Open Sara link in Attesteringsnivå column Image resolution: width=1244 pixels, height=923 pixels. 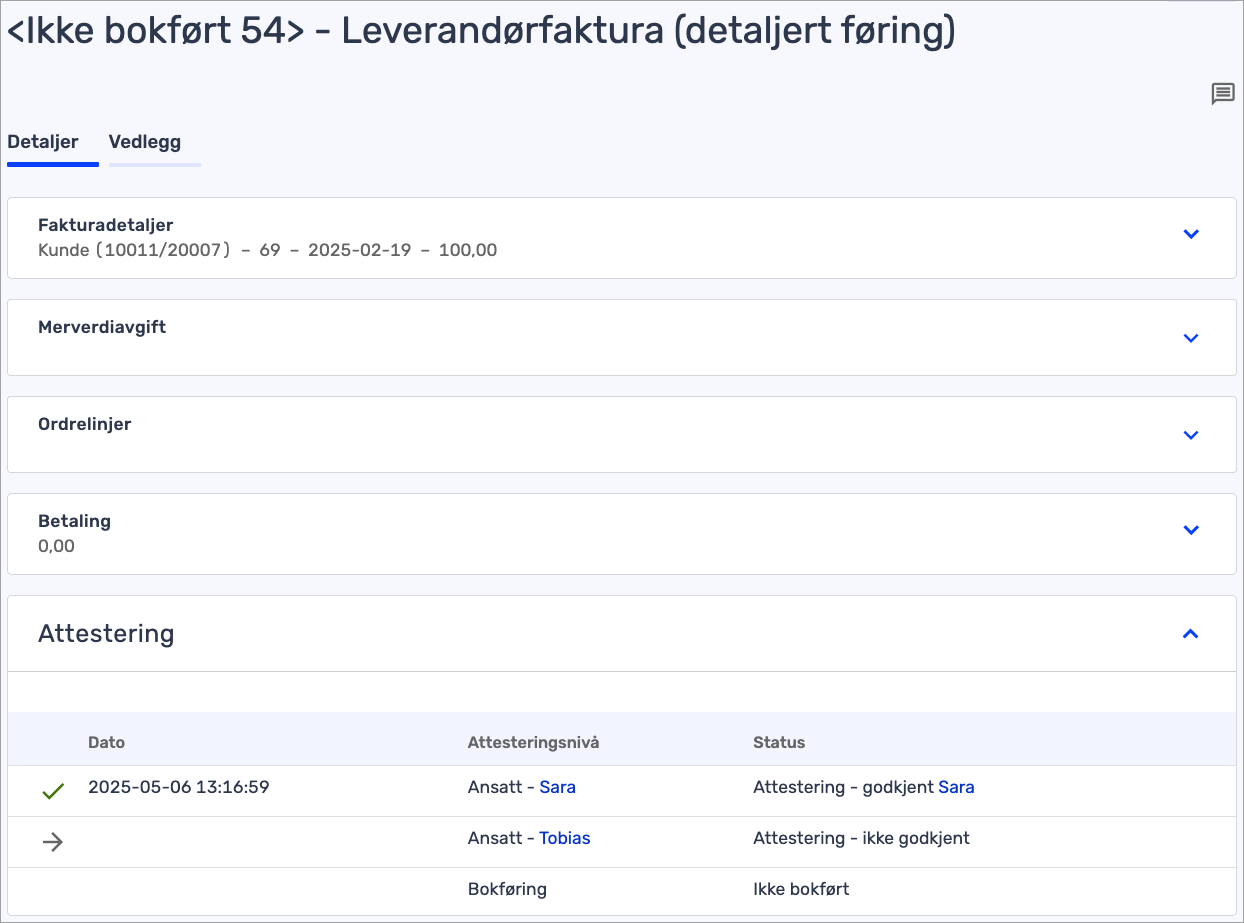pyautogui.click(x=557, y=787)
